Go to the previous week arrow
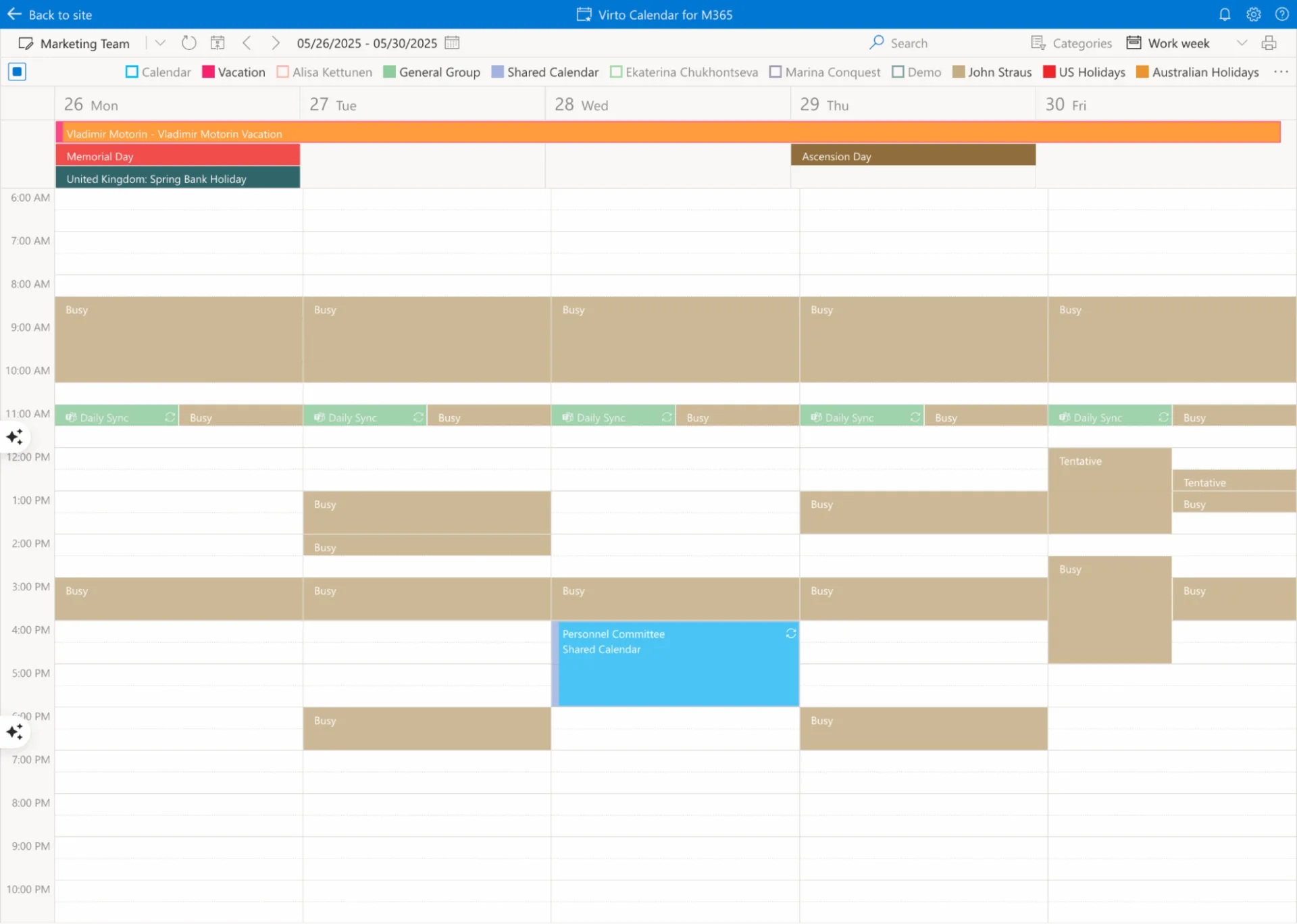The width and height of the screenshot is (1297, 924). [247, 43]
